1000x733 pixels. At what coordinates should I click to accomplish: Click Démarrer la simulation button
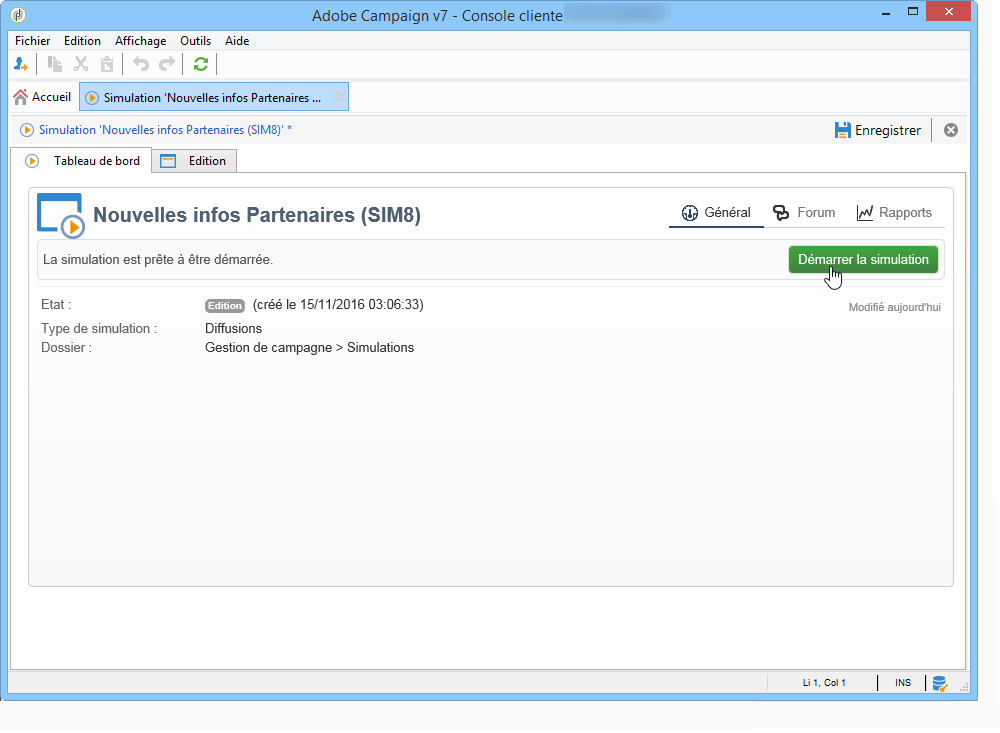[863, 260]
